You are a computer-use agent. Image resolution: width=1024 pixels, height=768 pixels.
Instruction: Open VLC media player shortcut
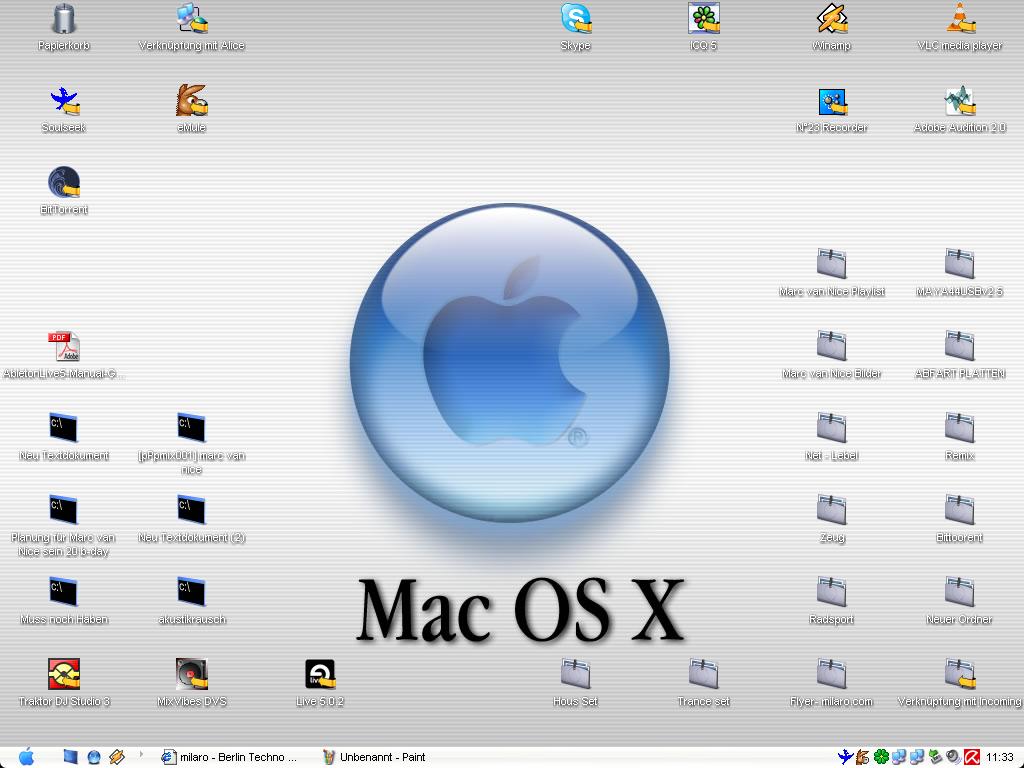[x=959, y=19]
